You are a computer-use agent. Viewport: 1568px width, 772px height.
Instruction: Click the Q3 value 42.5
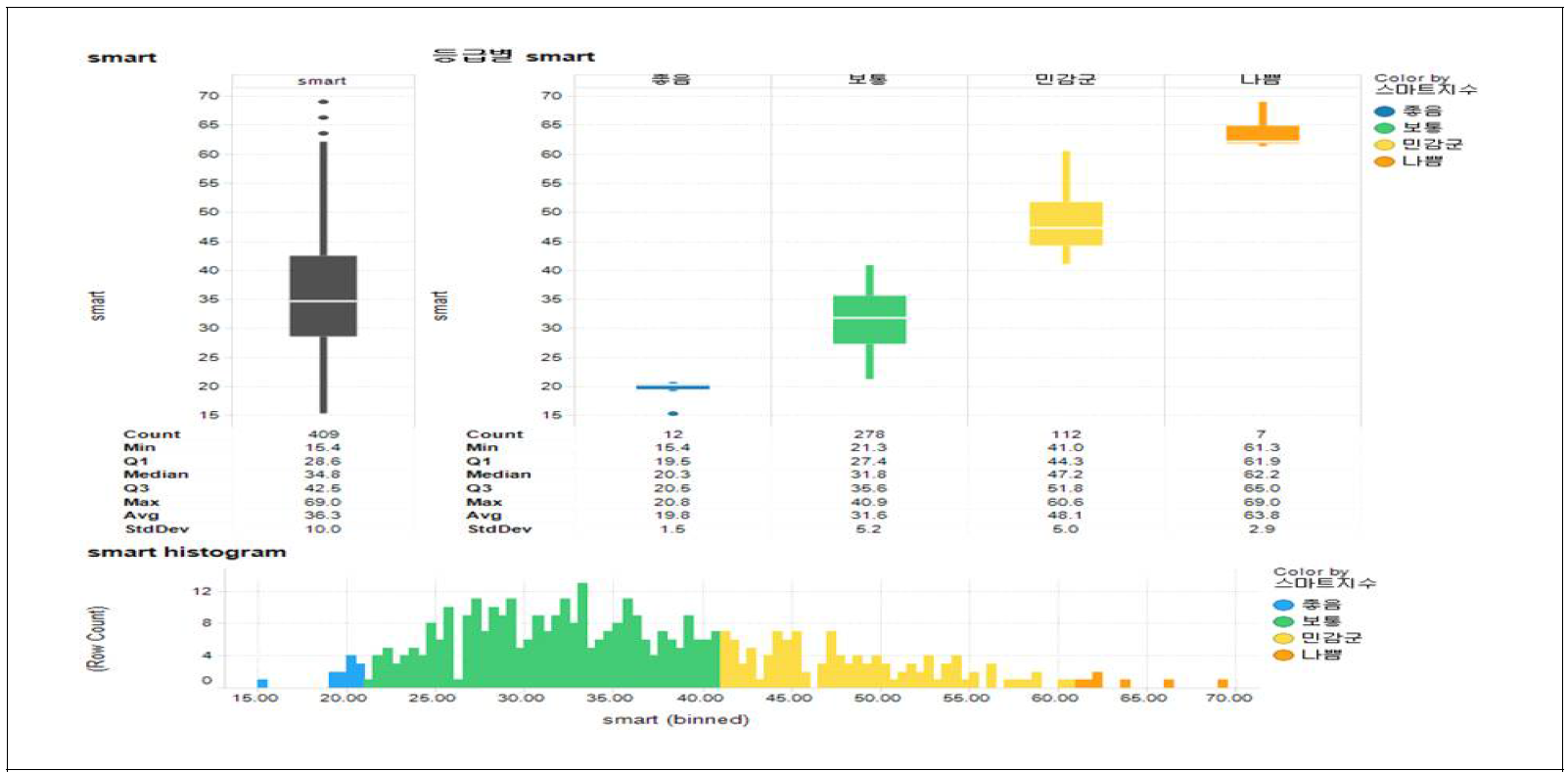click(x=323, y=488)
